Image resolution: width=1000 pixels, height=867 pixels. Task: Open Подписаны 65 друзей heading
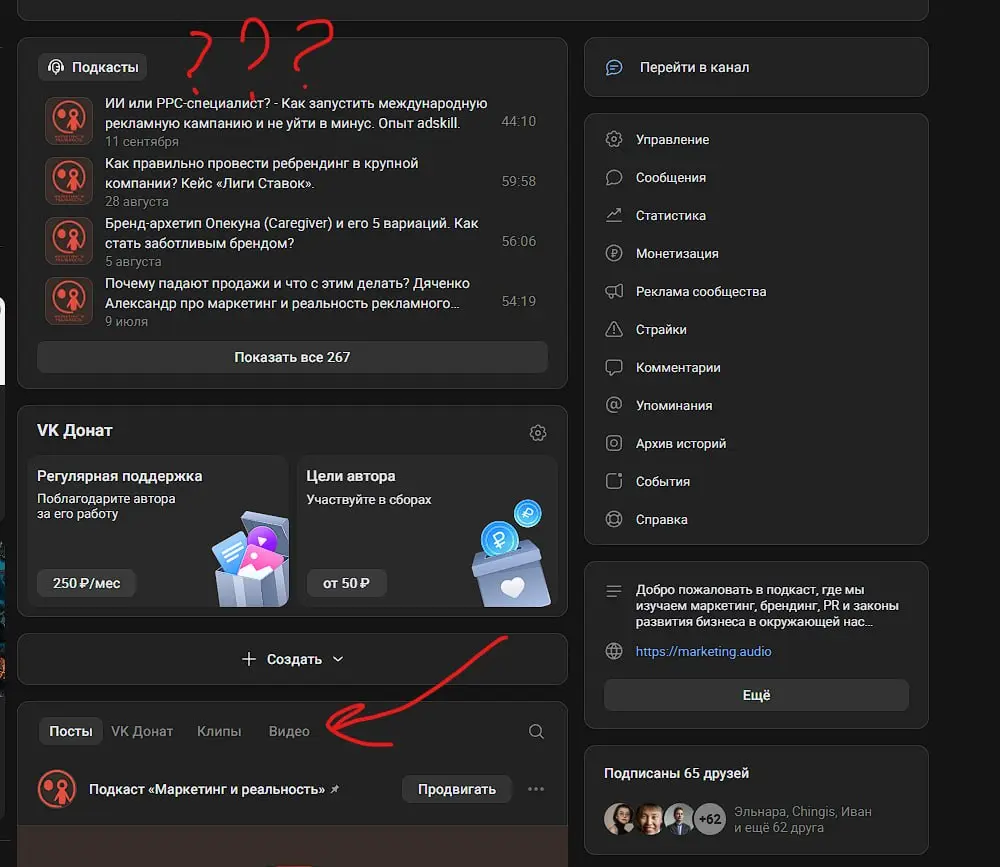click(676, 773)
